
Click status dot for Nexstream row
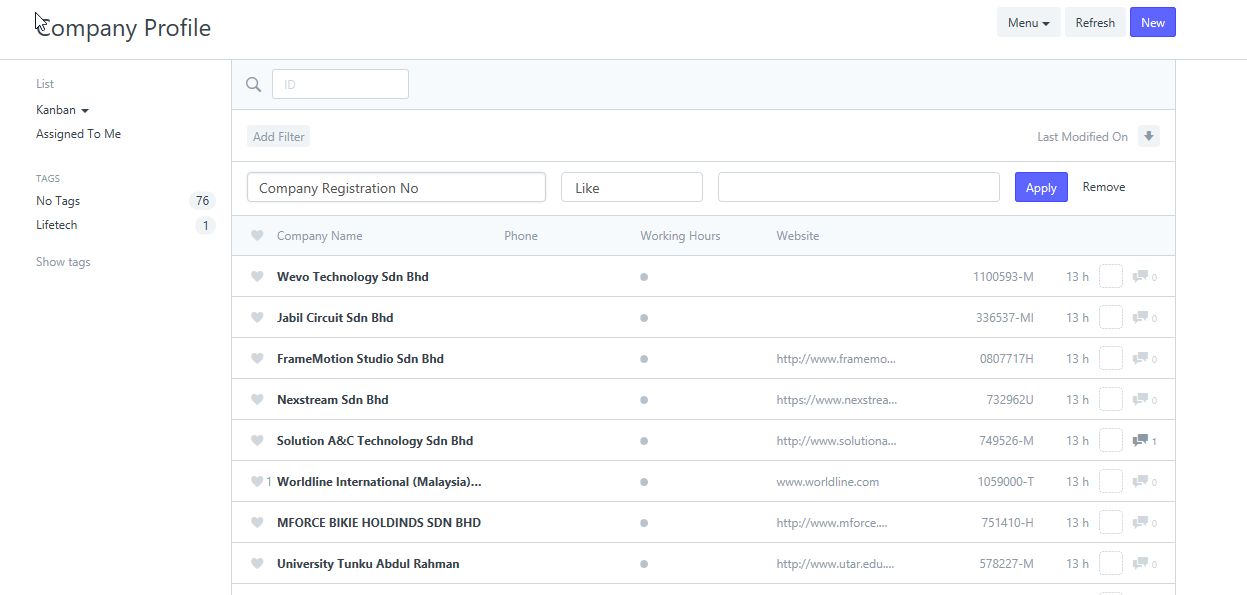pos(644,400)
